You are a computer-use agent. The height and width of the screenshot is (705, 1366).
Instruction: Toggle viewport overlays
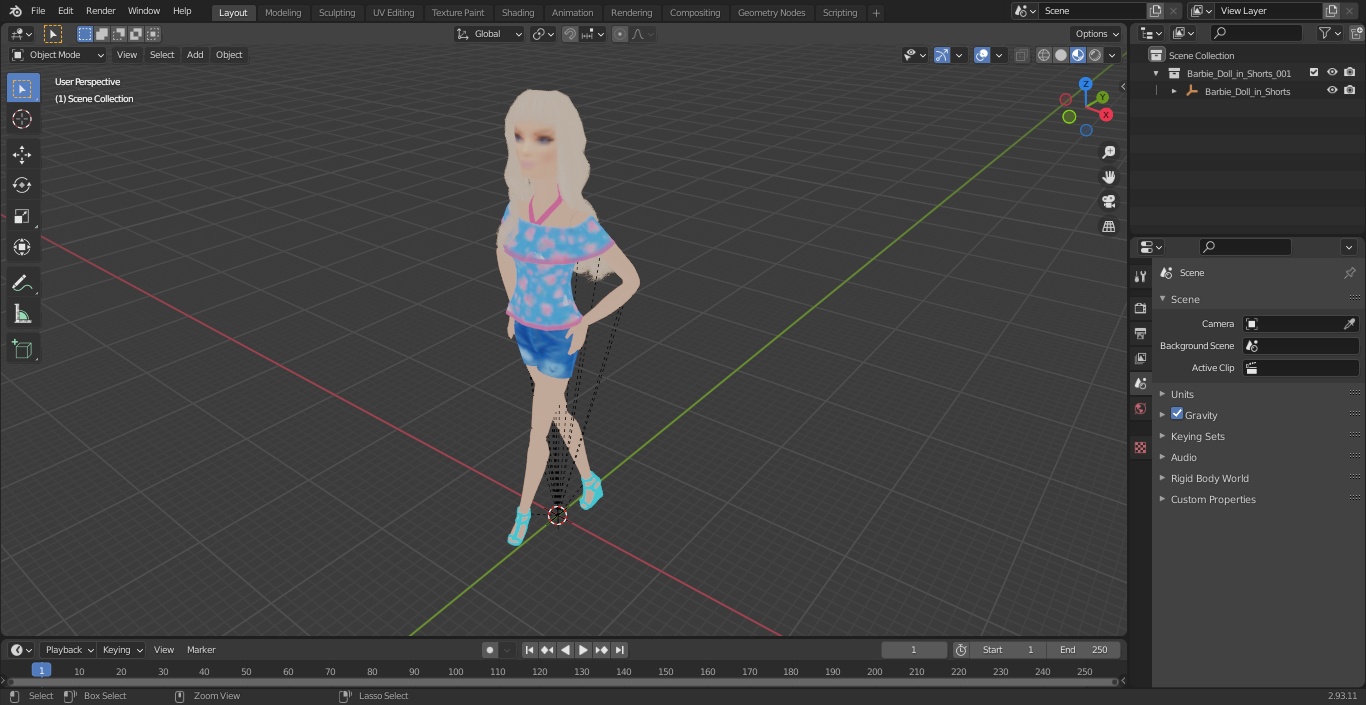(x=982, y=55)
